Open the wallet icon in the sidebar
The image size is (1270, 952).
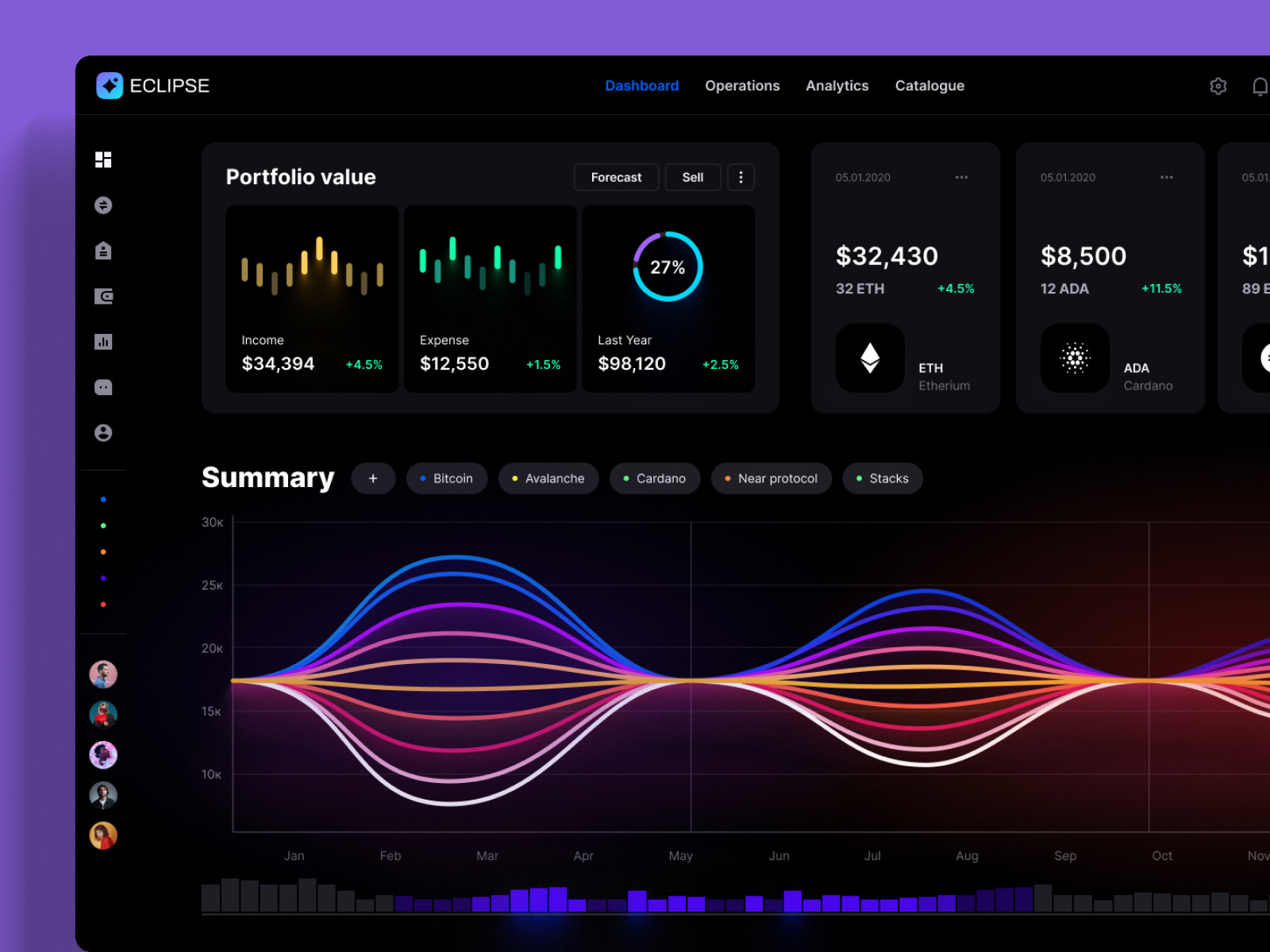104,296
